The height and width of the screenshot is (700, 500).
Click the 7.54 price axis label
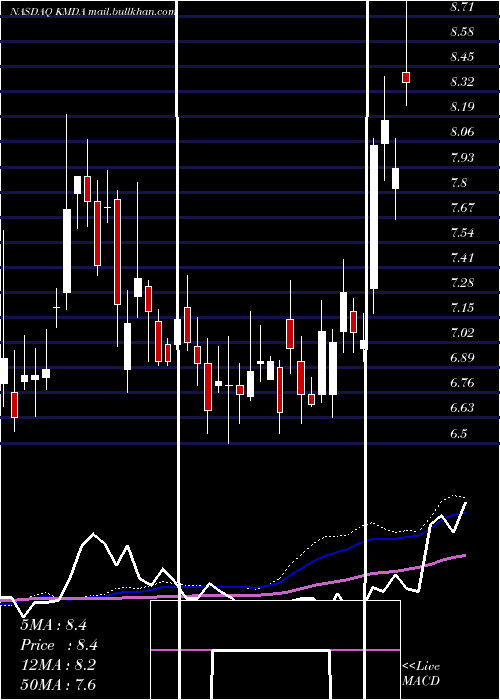(462, 232)
